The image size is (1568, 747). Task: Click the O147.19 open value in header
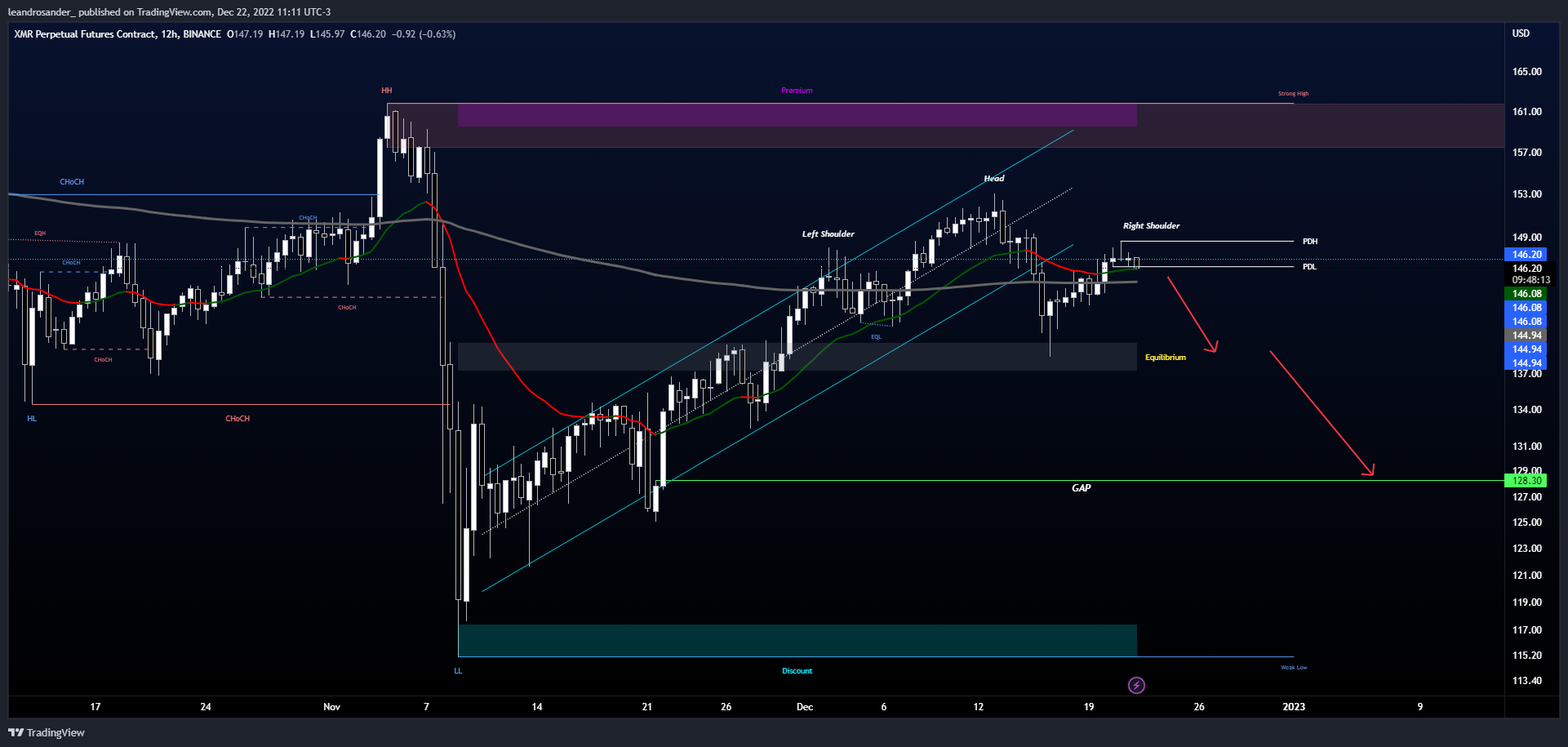click(x=245, y=34)
